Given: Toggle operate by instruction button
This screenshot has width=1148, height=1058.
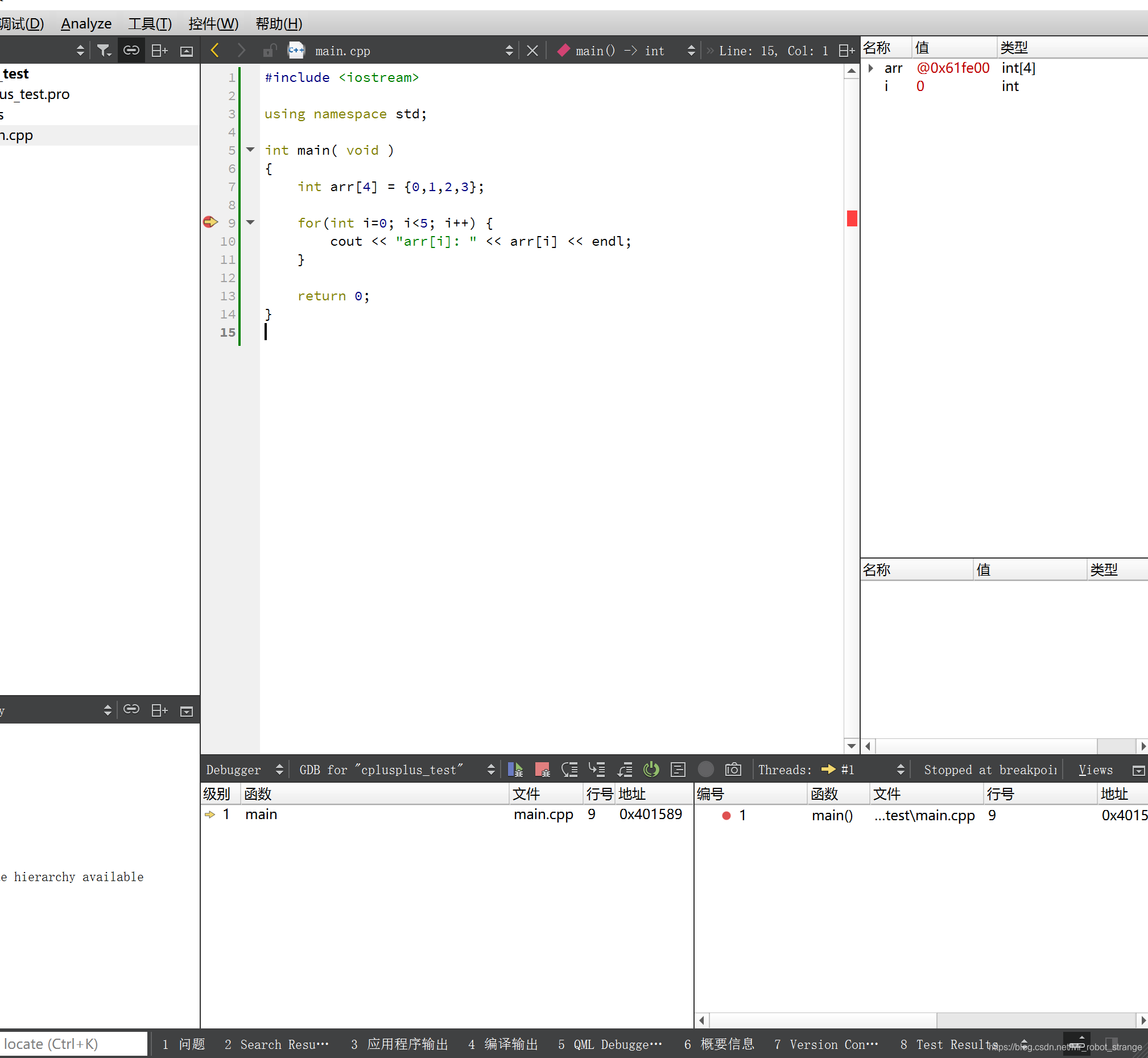Looking at the screenshot, I should coord(678,770).
